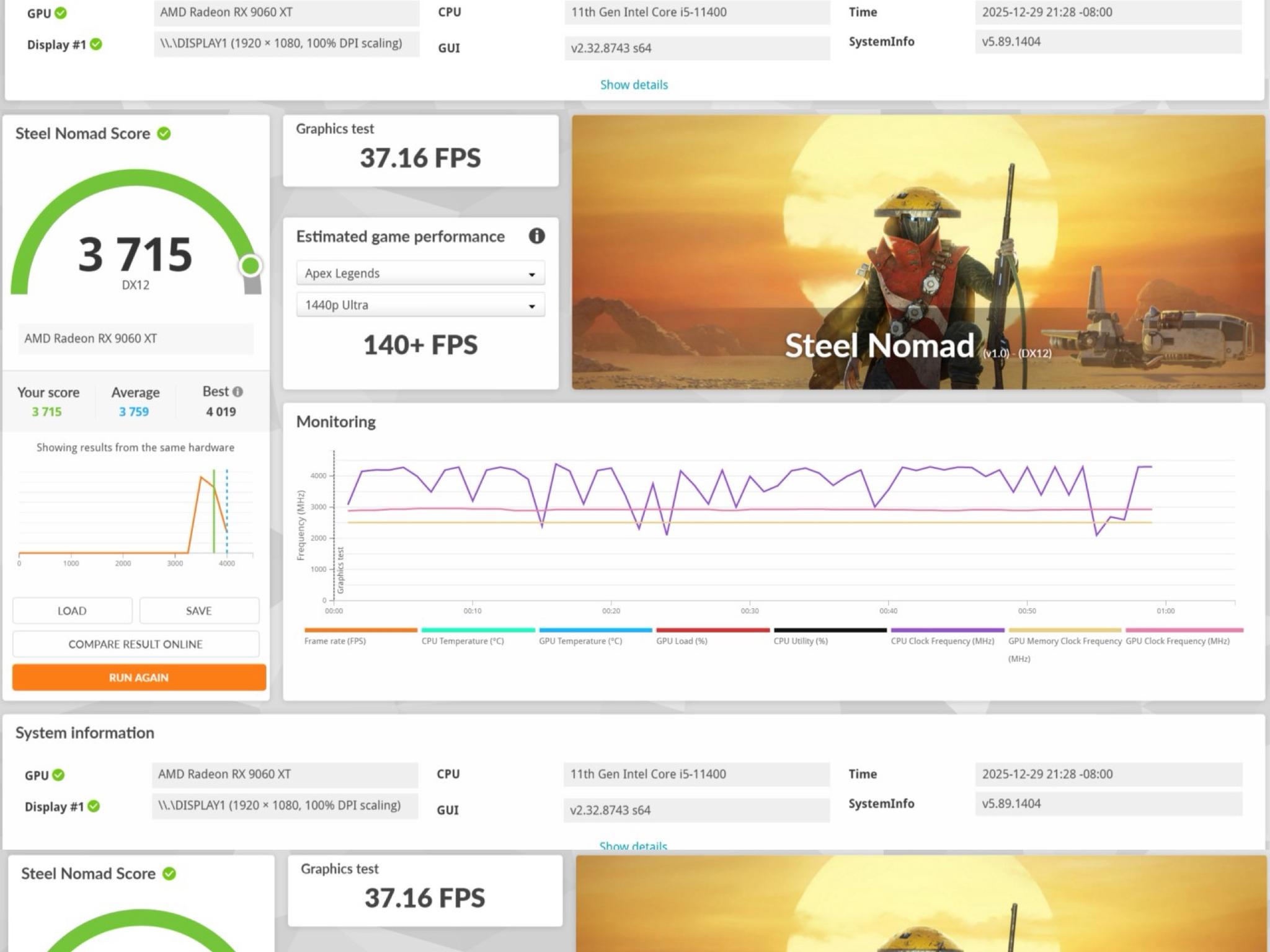Click the SAVE result button
Viewport: 1270px width, 952px height.
[x=199, y=610]
